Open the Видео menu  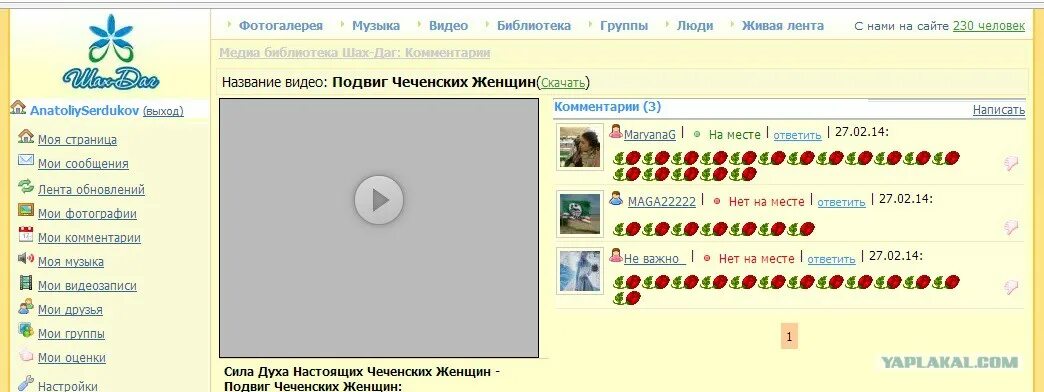pyautogui.click(x=449, y=26)
